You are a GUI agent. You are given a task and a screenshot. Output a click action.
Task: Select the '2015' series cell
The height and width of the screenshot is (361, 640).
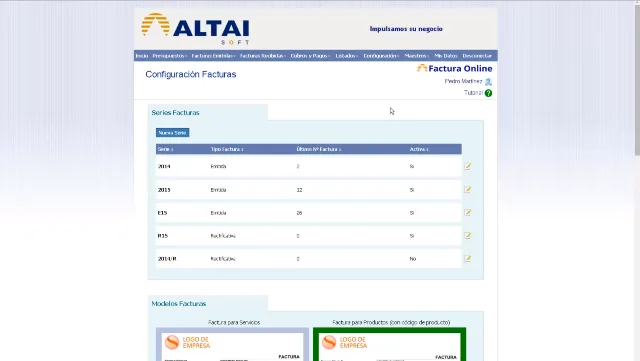point(164,190)
